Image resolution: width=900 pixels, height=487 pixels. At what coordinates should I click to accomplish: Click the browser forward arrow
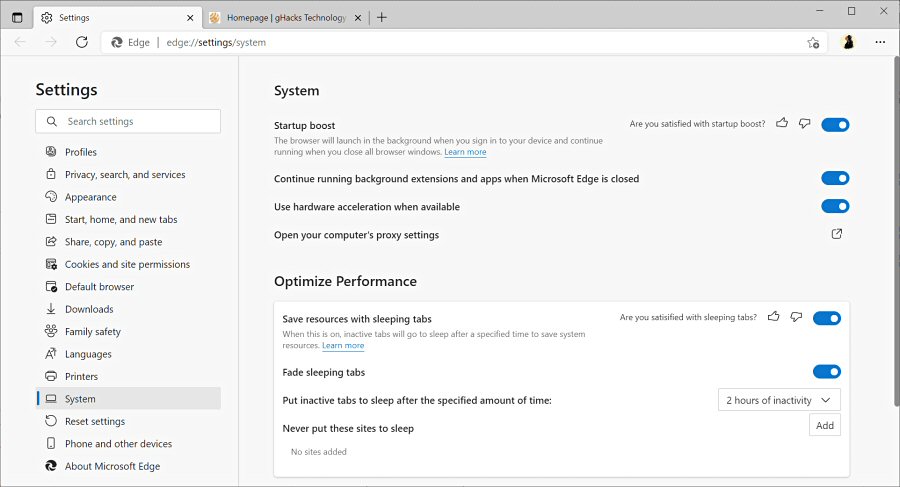(51, 42)
